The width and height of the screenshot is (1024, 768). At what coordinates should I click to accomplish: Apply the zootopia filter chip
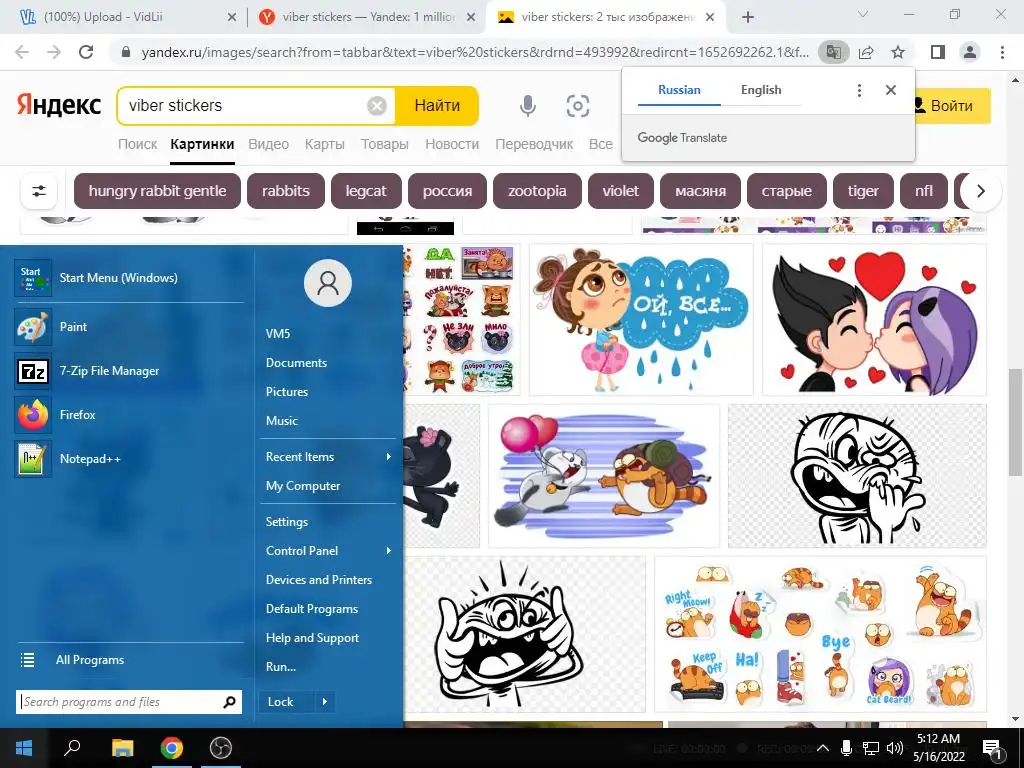[x=537, y=191]
